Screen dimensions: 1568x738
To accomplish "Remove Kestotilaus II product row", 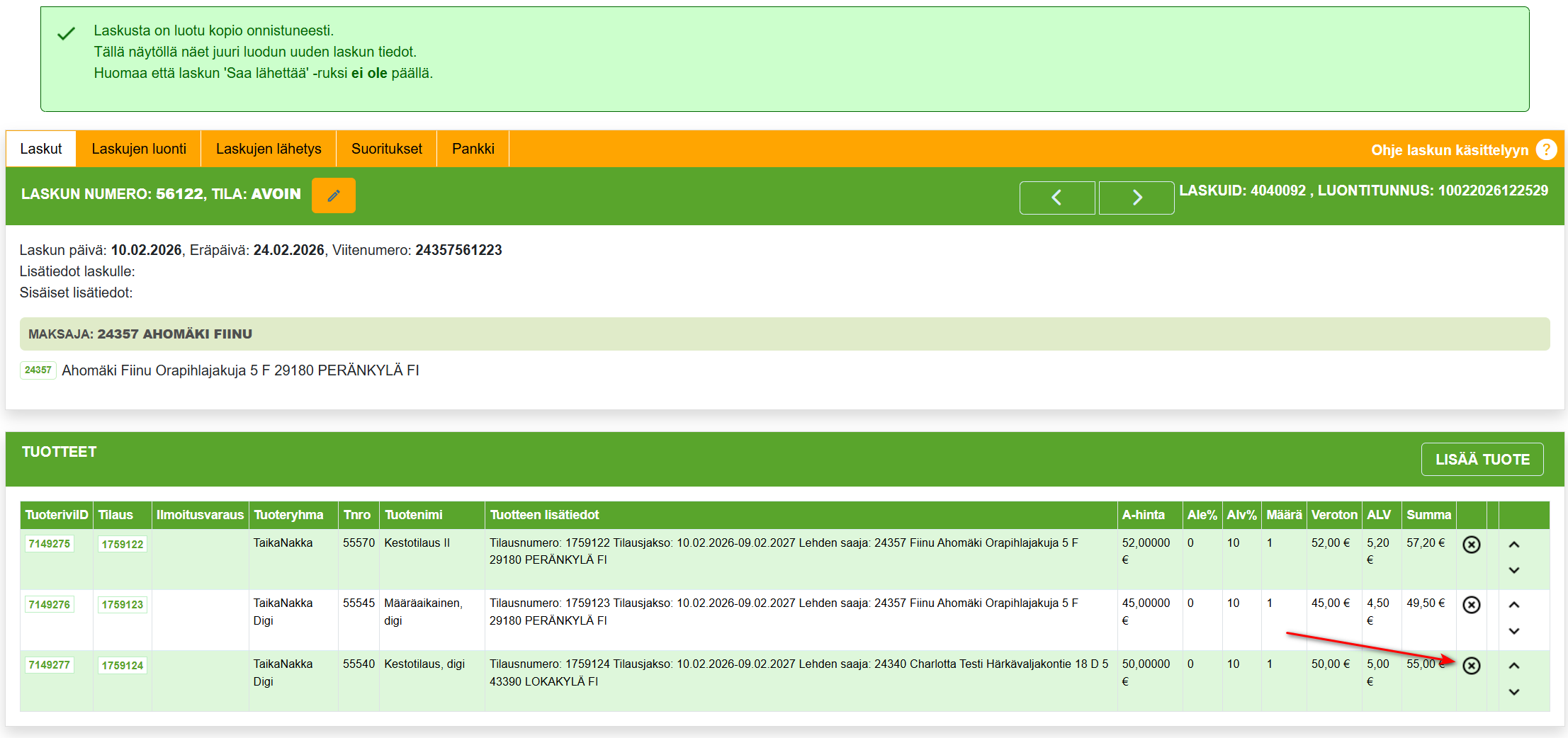I will tap(1471, 545).
